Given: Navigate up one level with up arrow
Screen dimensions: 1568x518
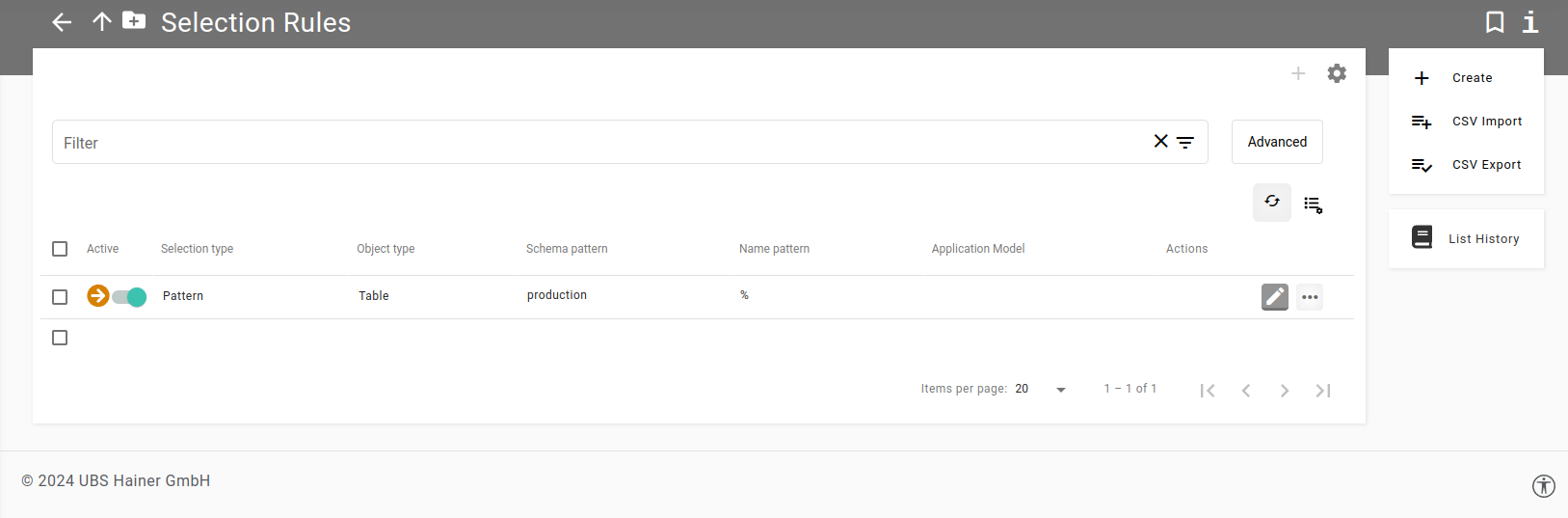Looking at the screenshot, I should tap(102, 21).
